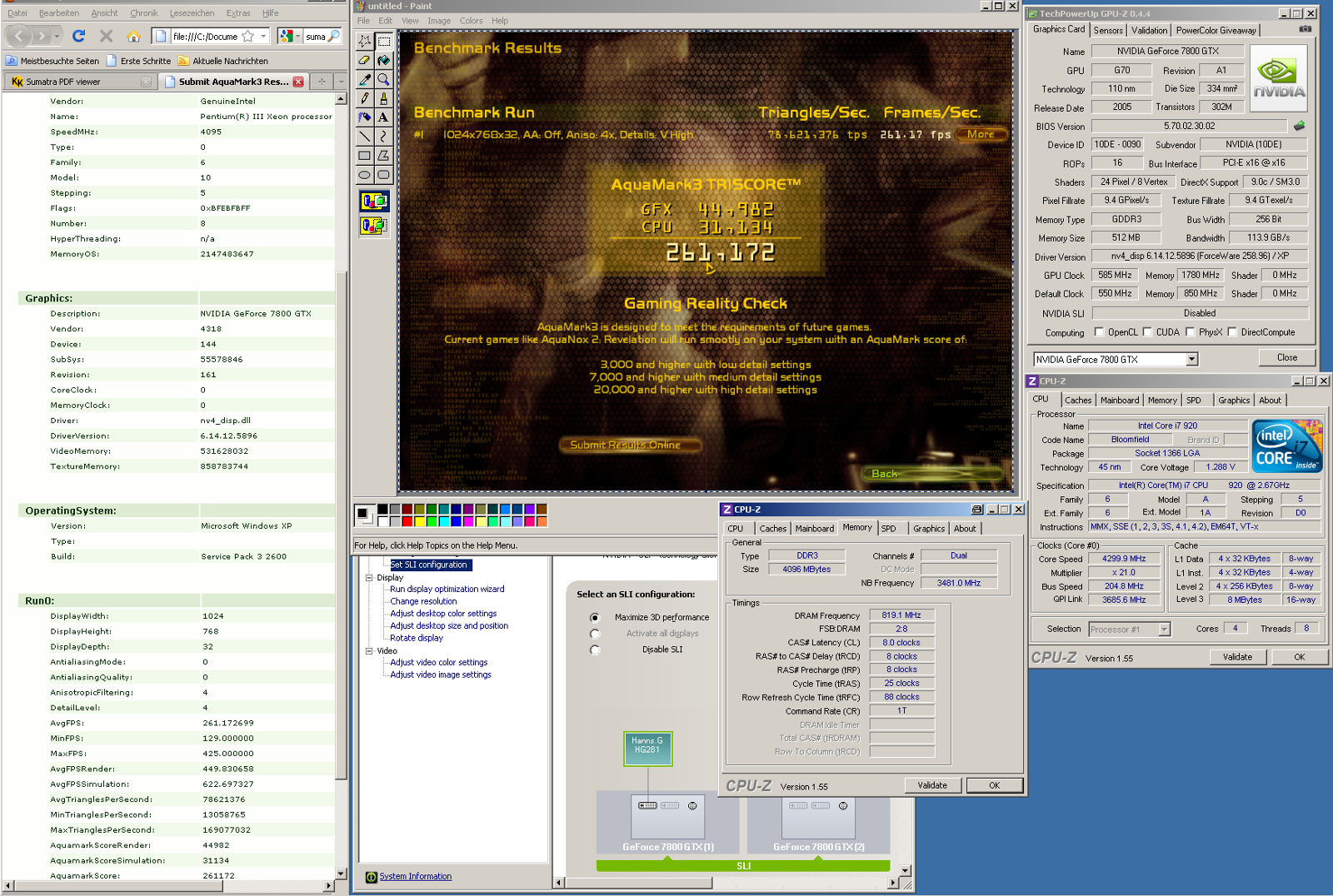
Task: Open the Processor #1 selection dropdown
Action: pyautogui.click(x=1164, y=630)
